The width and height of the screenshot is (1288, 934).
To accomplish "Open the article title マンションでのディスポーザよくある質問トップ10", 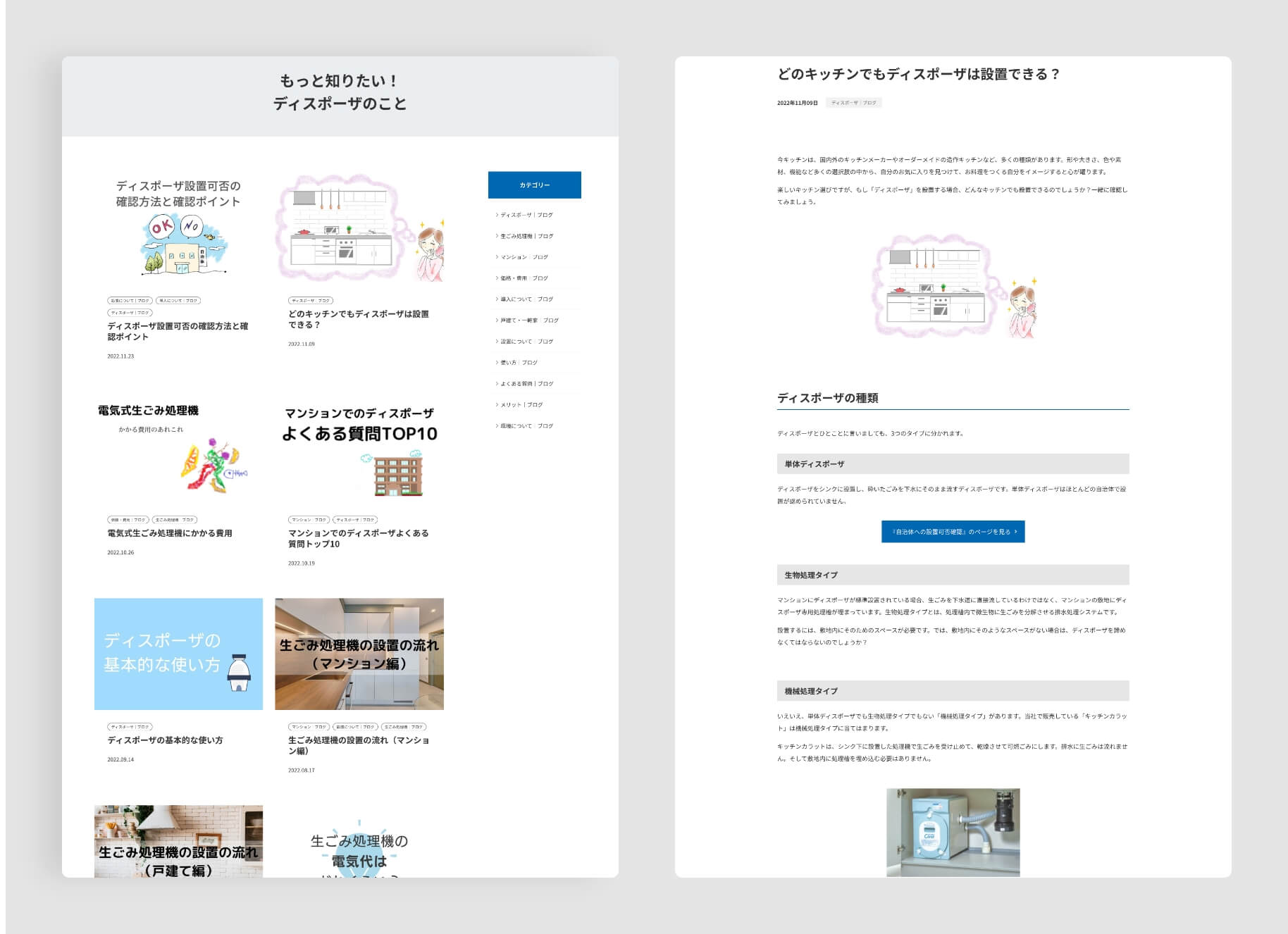I will pyautogui.click(x=359, y=539).
